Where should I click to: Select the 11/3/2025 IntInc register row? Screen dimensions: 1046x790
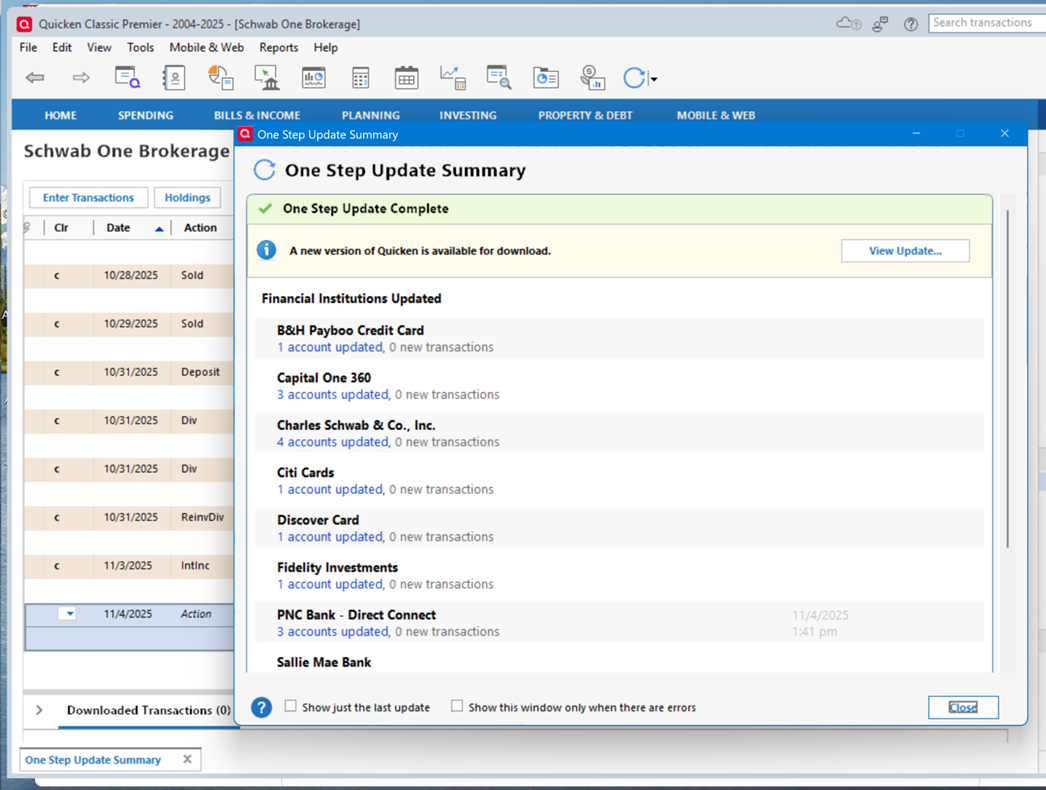(129, 566)
